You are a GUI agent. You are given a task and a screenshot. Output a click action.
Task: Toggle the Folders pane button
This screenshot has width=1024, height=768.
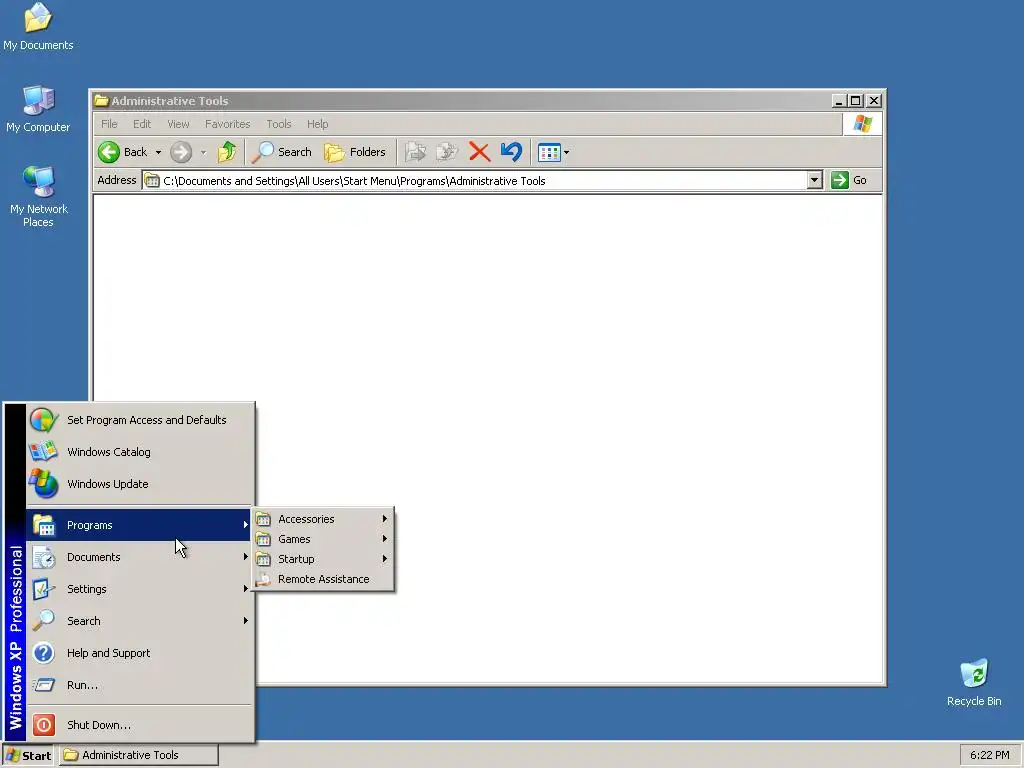355,152
